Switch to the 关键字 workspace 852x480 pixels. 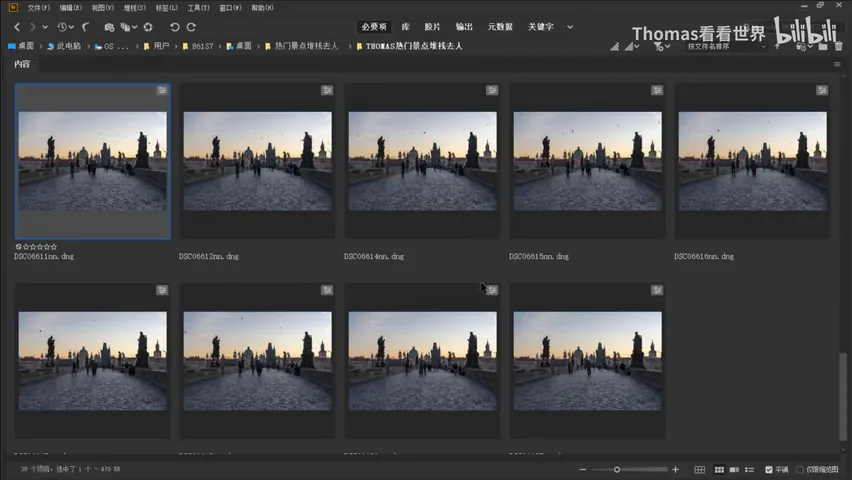tap(541, 27)
